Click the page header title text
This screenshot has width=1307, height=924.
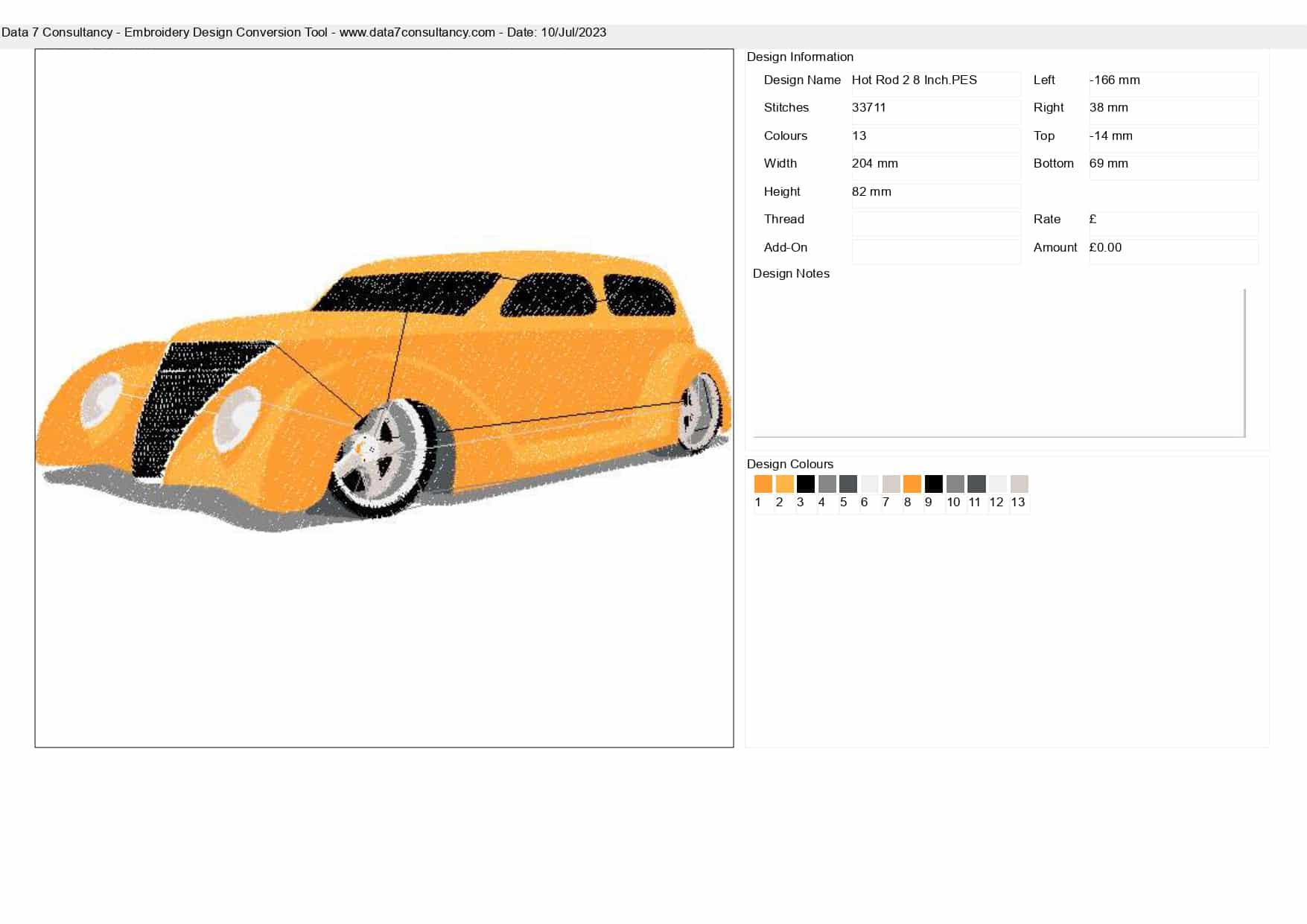pyautogui.click(x=304, y=33)
